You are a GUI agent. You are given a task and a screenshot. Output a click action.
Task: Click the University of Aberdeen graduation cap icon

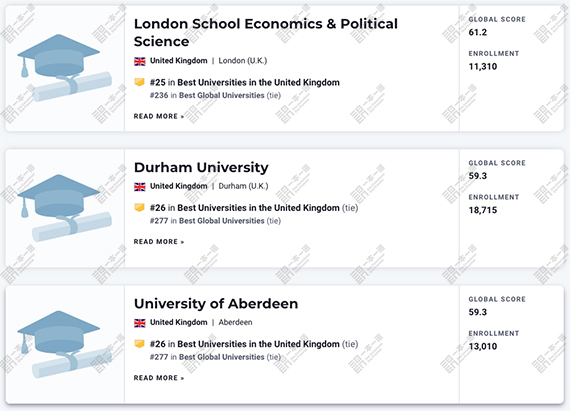[64, 344]
